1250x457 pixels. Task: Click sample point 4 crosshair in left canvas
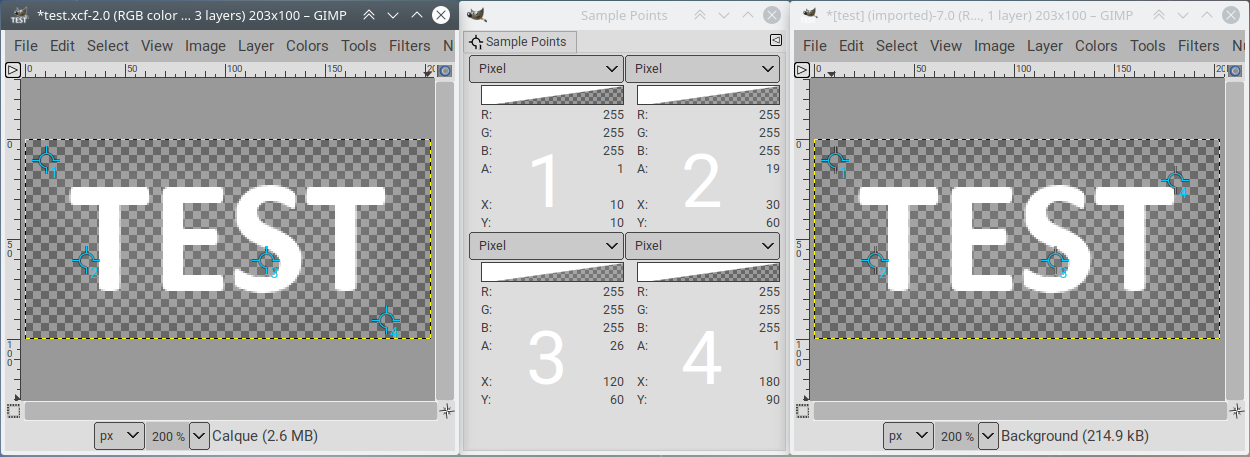coord(386,320)
